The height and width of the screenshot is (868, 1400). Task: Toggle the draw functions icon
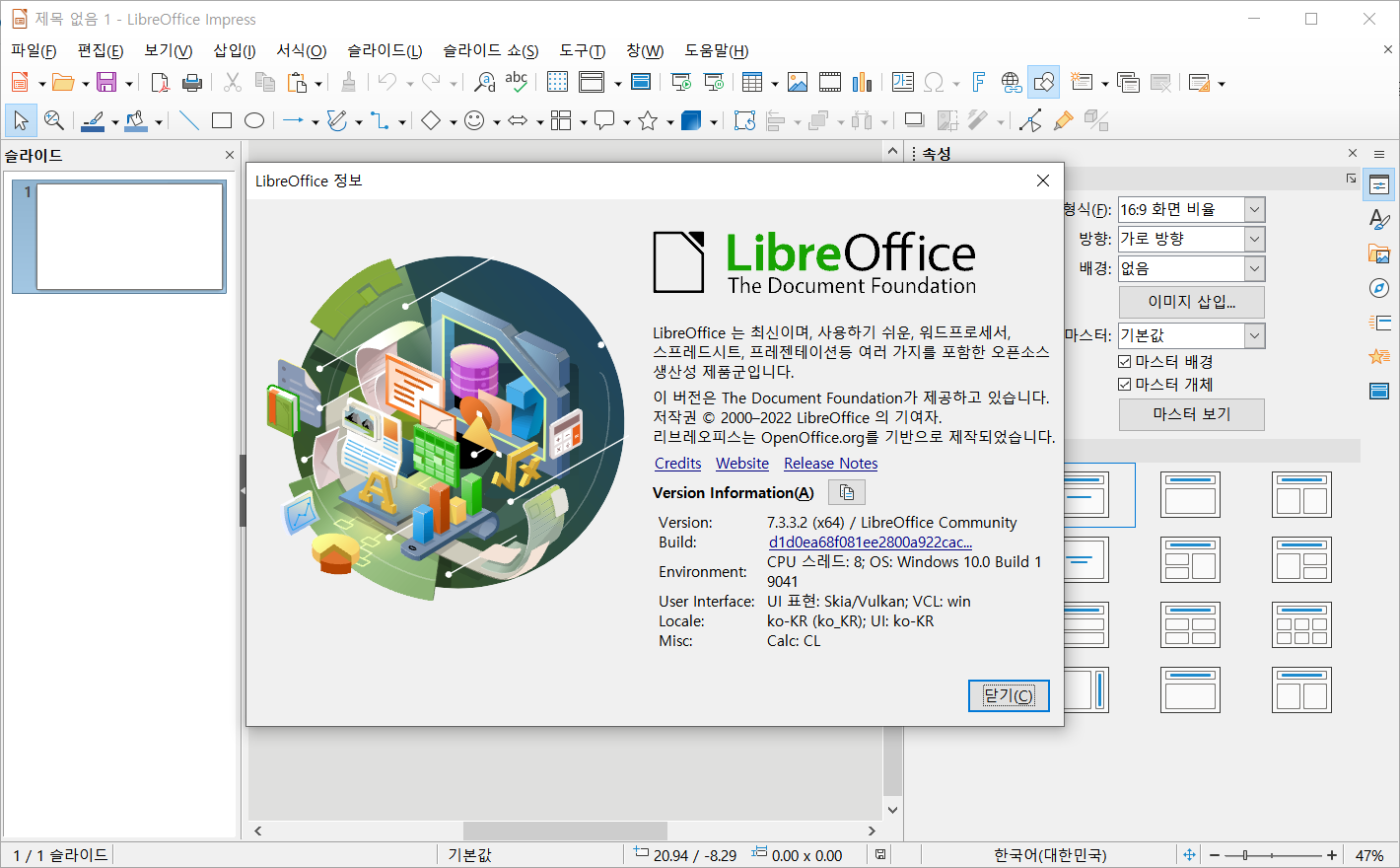(x=1044, y=83)
